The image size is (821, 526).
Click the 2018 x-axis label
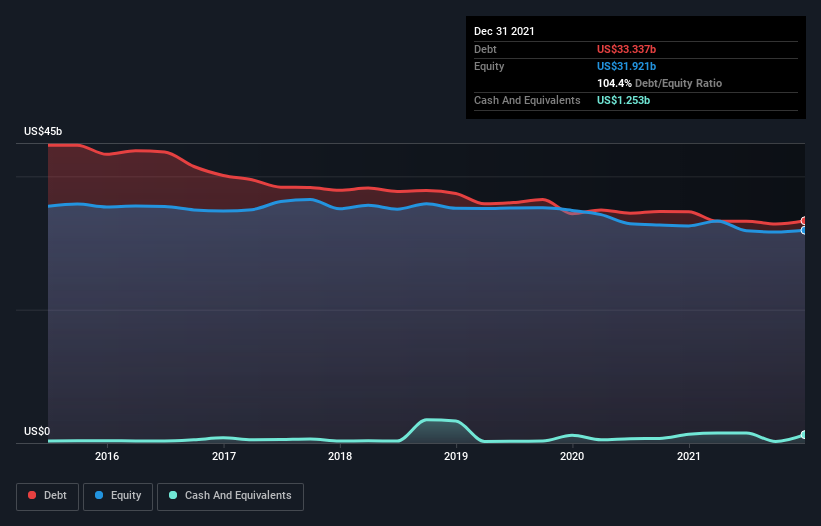click(340, 456)
